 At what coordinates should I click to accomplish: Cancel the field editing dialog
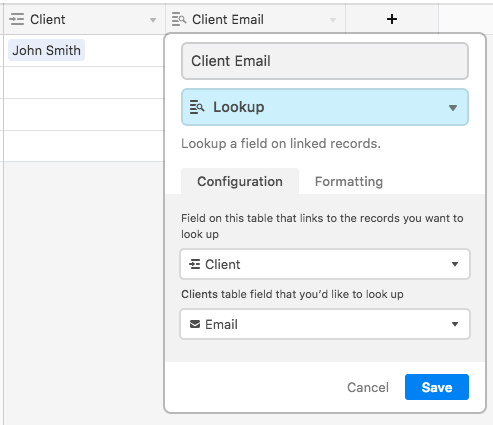(368, 387)
